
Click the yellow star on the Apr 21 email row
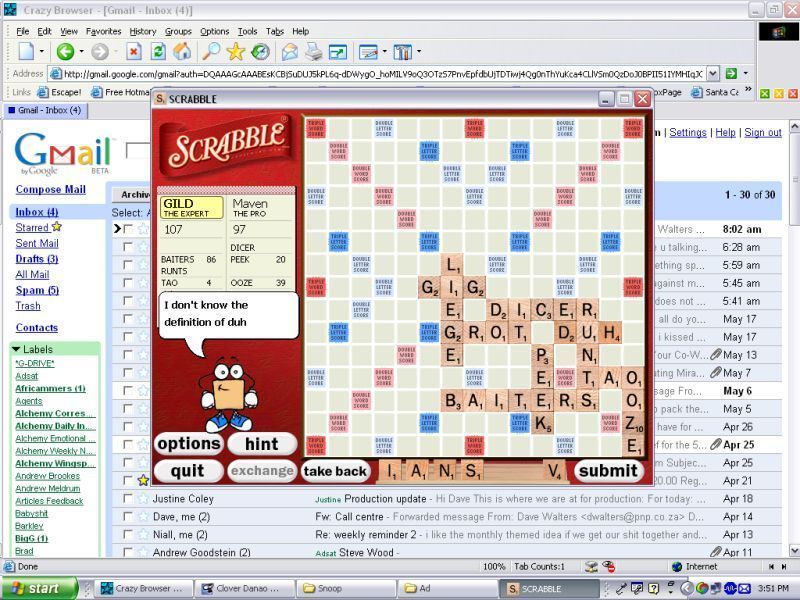click(x=143, y=480)
